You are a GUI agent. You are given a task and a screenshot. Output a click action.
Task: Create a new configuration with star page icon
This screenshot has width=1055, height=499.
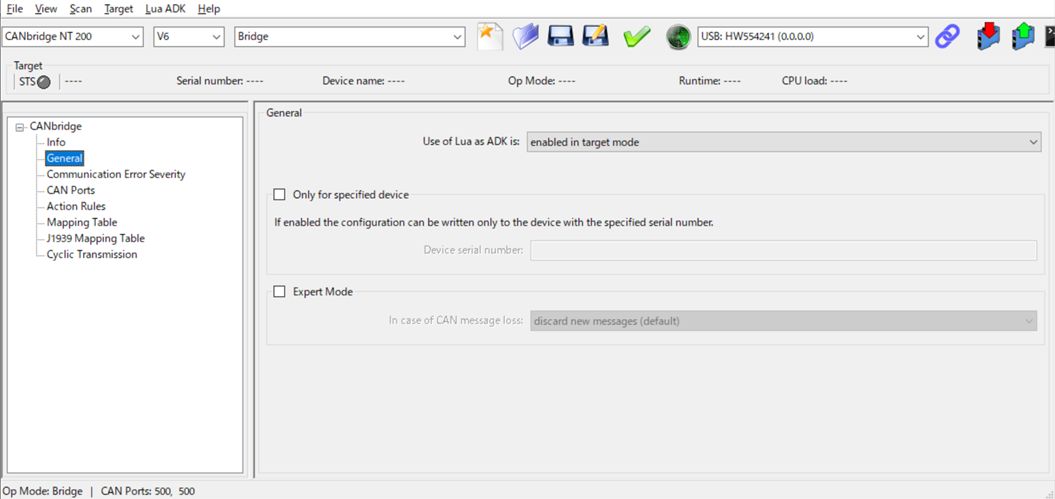[490, 36]
